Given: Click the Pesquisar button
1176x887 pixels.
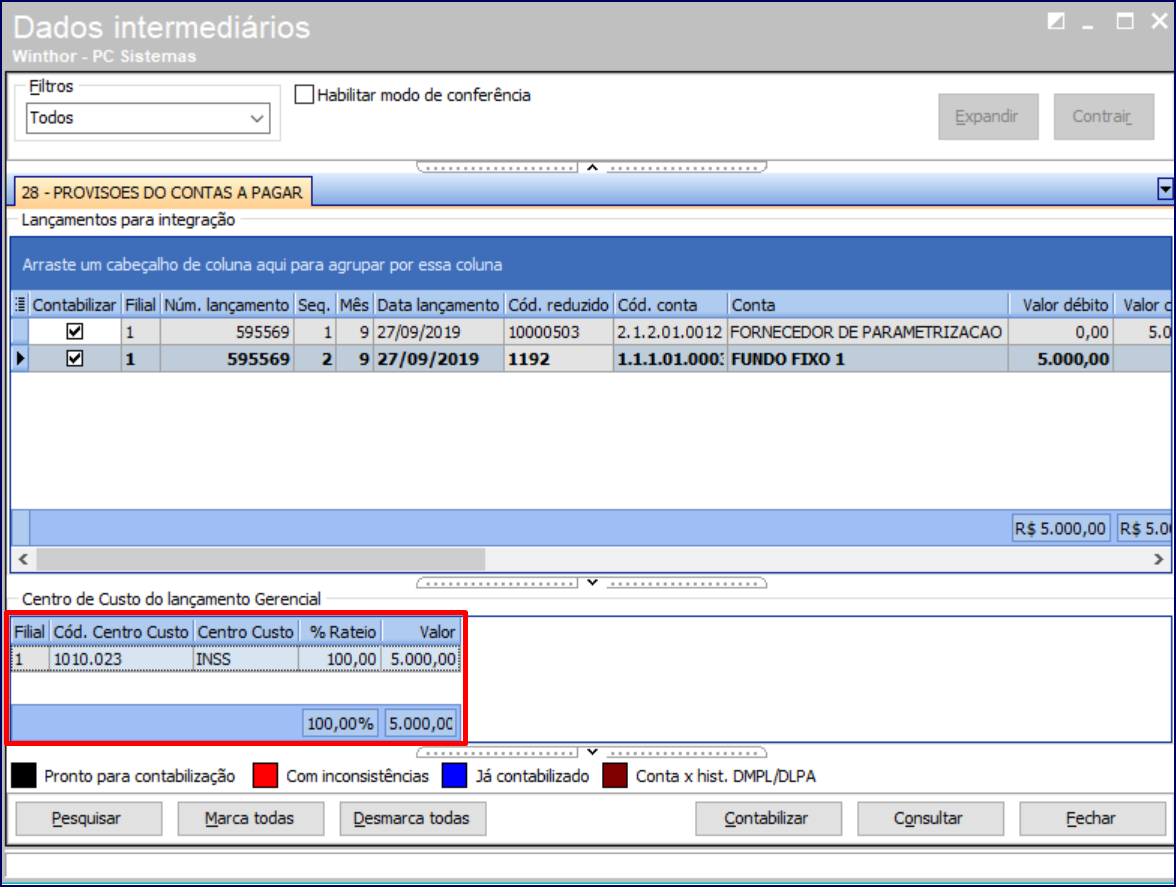Looking at the screenshot, I should 88,818.
